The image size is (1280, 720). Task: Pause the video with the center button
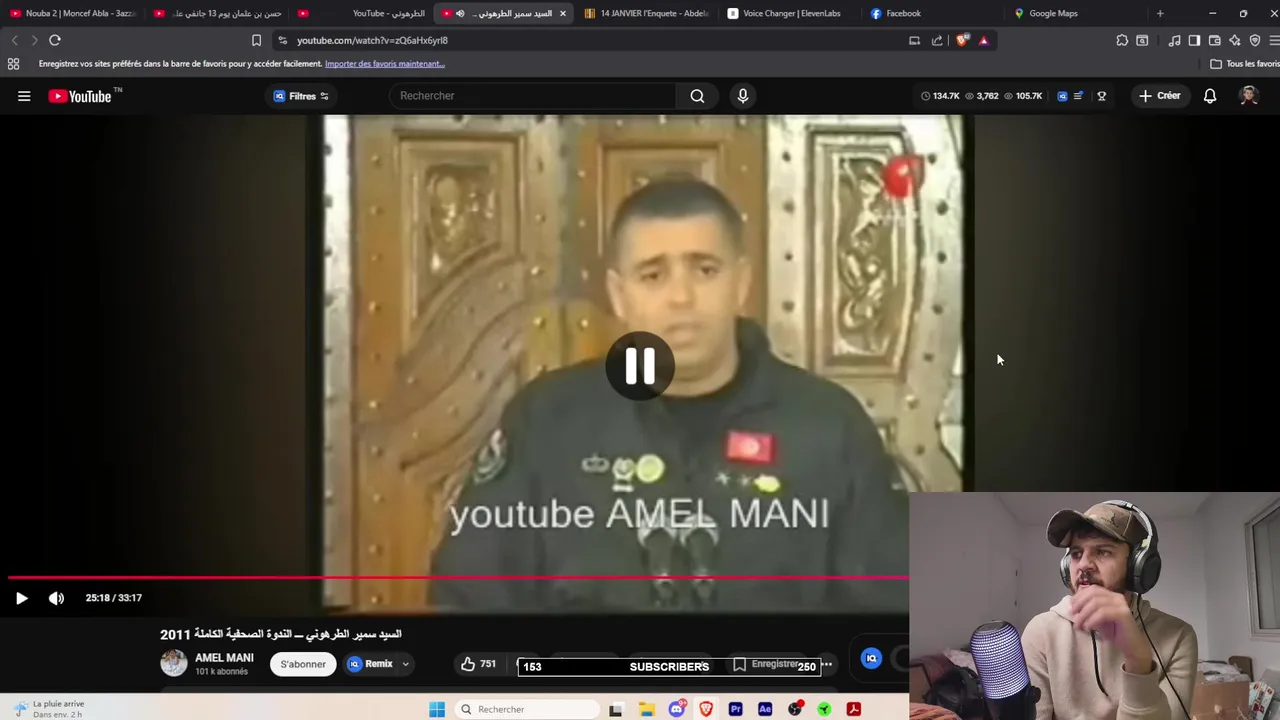click(x=640, y=366)
